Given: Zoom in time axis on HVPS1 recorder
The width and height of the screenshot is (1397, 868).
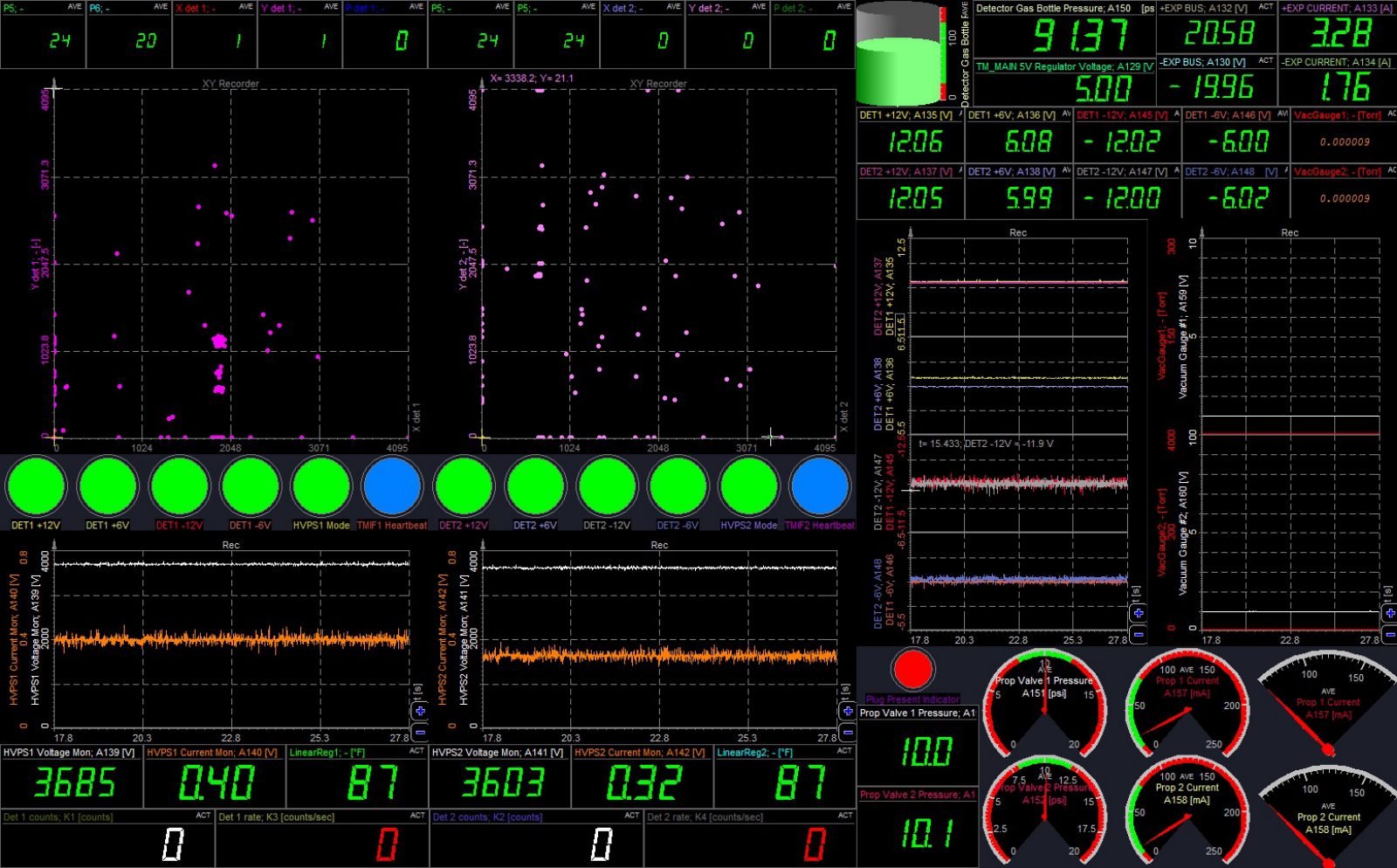Looking at the screenshot, I should (x=420, y=711).
